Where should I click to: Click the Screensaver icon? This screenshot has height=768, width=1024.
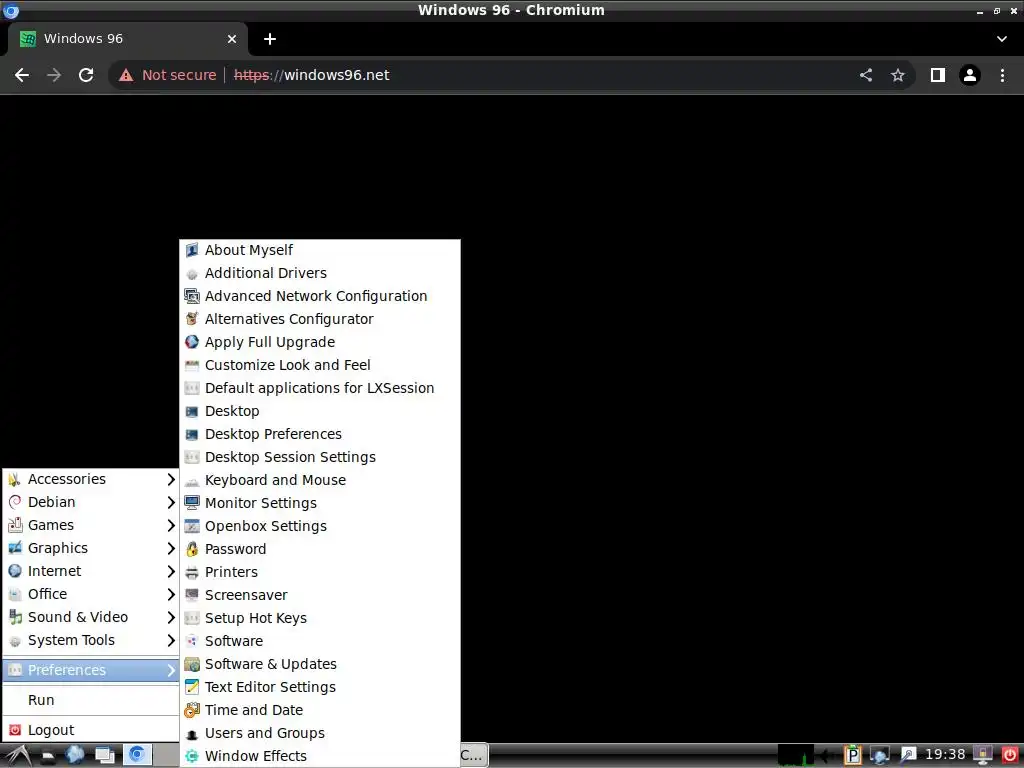[x=191, y=595]
